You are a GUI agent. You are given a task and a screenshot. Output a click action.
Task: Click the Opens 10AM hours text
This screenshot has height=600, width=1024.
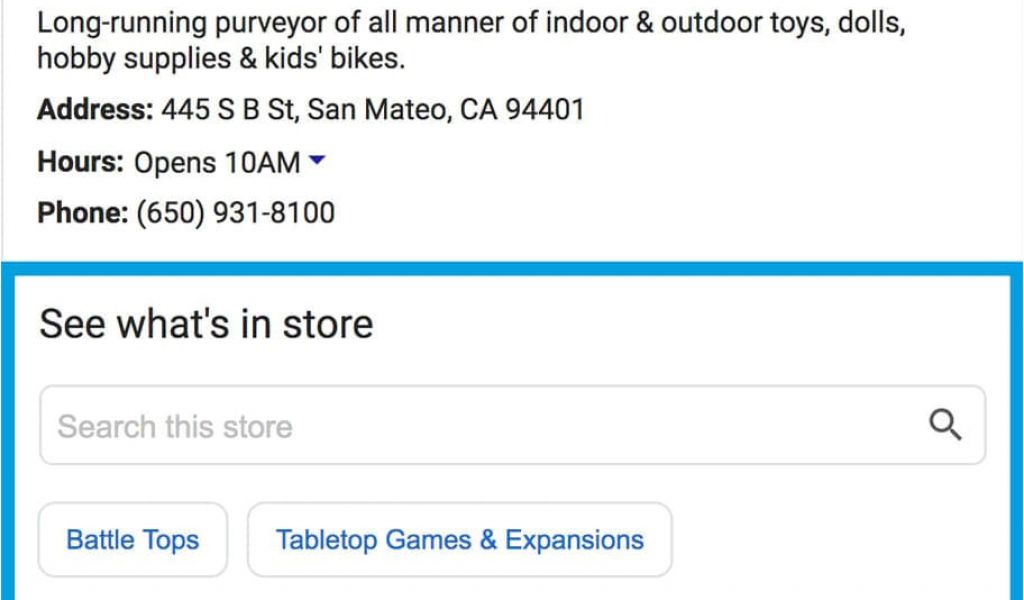(217, 163)
